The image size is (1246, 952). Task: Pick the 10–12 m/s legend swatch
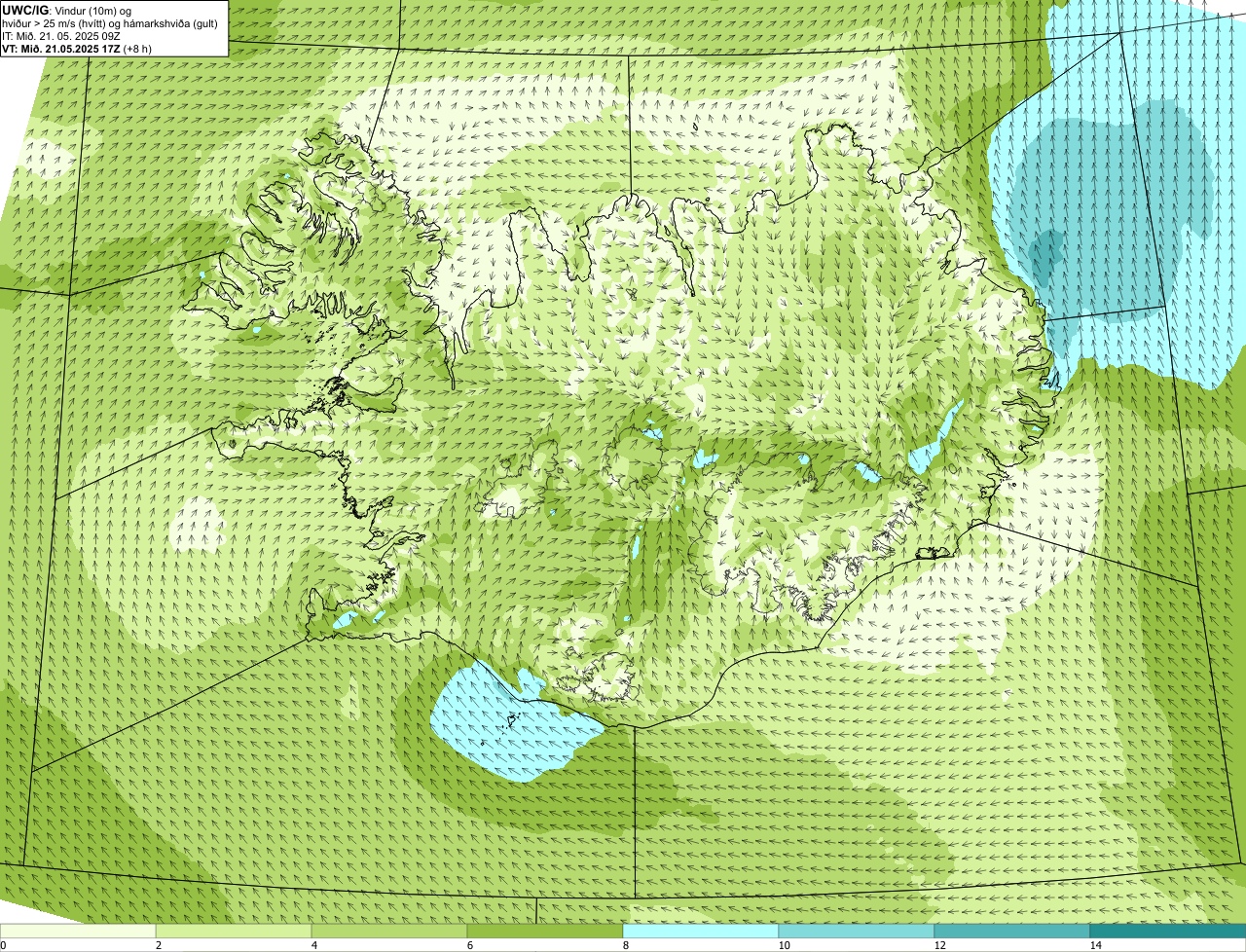pyautogui.click(x=857, y=931)
